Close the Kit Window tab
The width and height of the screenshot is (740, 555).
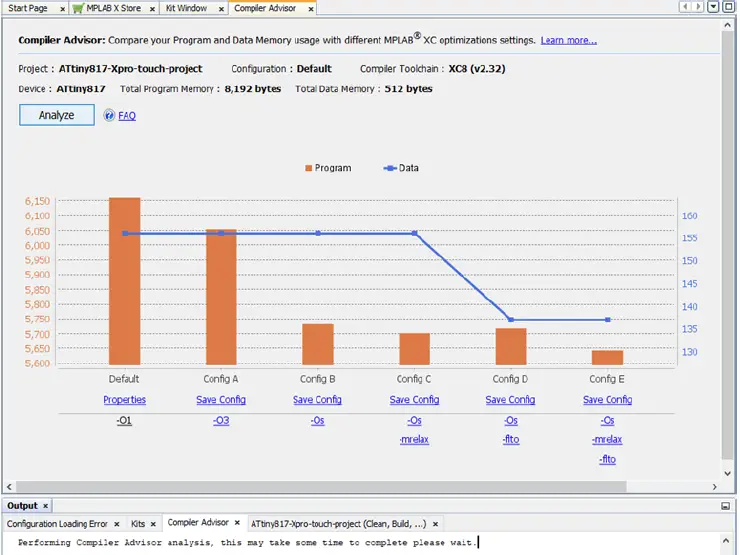(x=221, y=9)
